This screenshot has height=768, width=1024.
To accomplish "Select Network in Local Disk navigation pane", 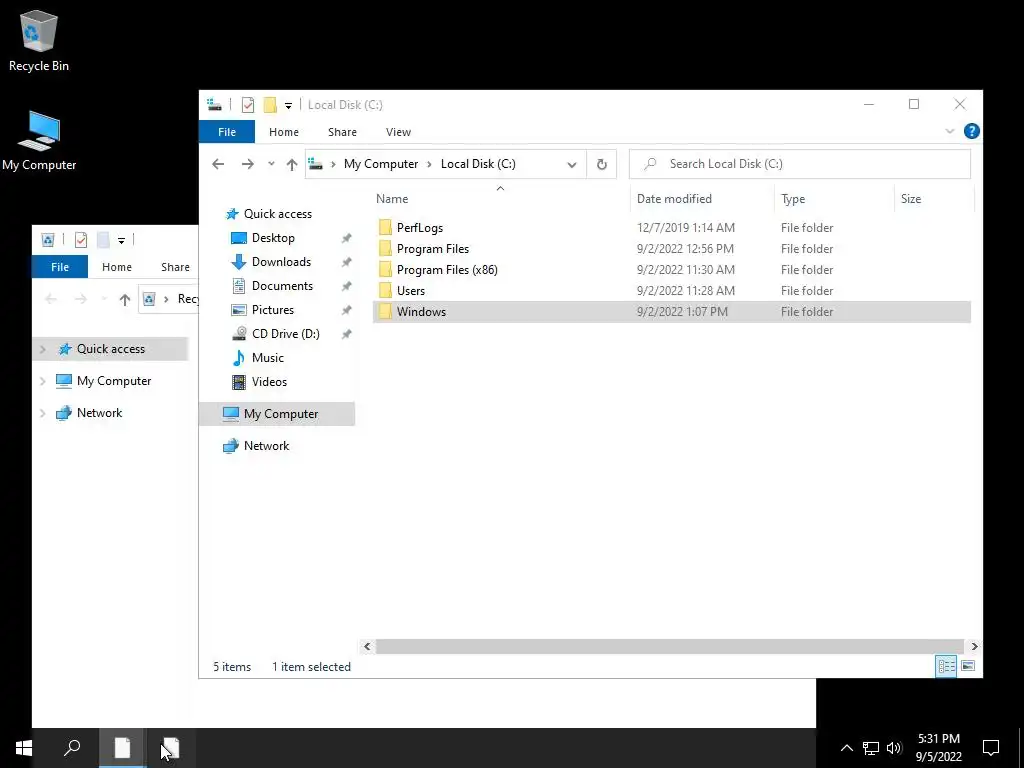I will tap(266, 445).
